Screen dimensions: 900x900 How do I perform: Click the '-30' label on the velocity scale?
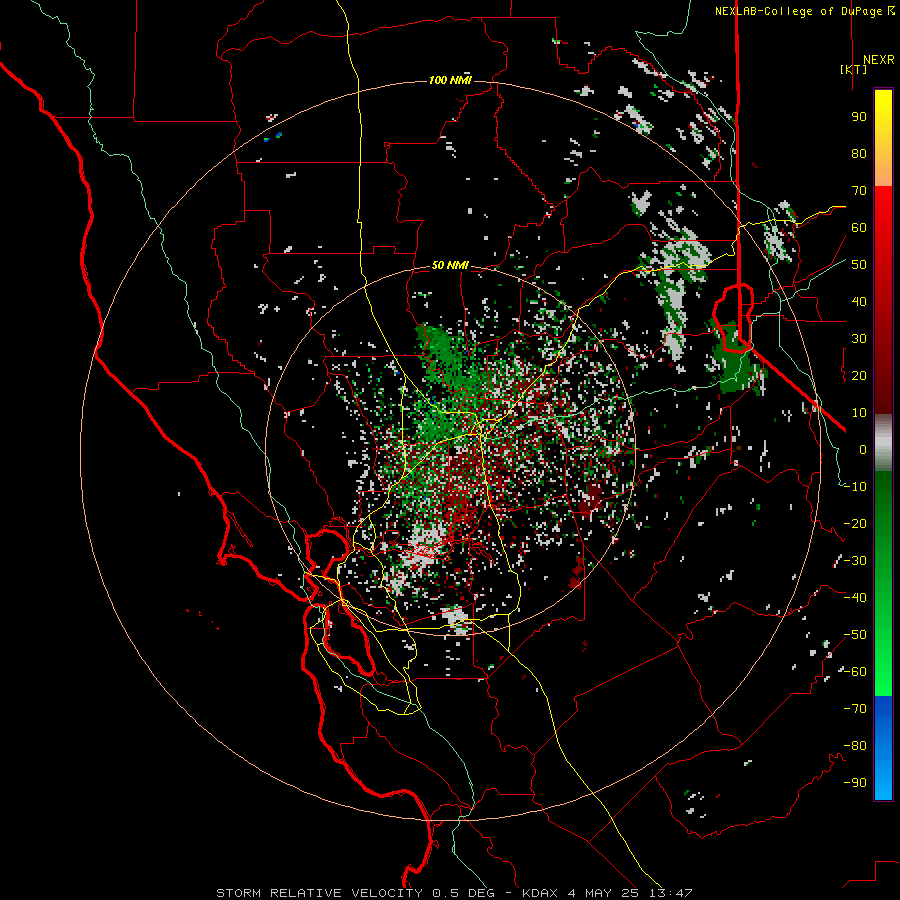[855, 561]
